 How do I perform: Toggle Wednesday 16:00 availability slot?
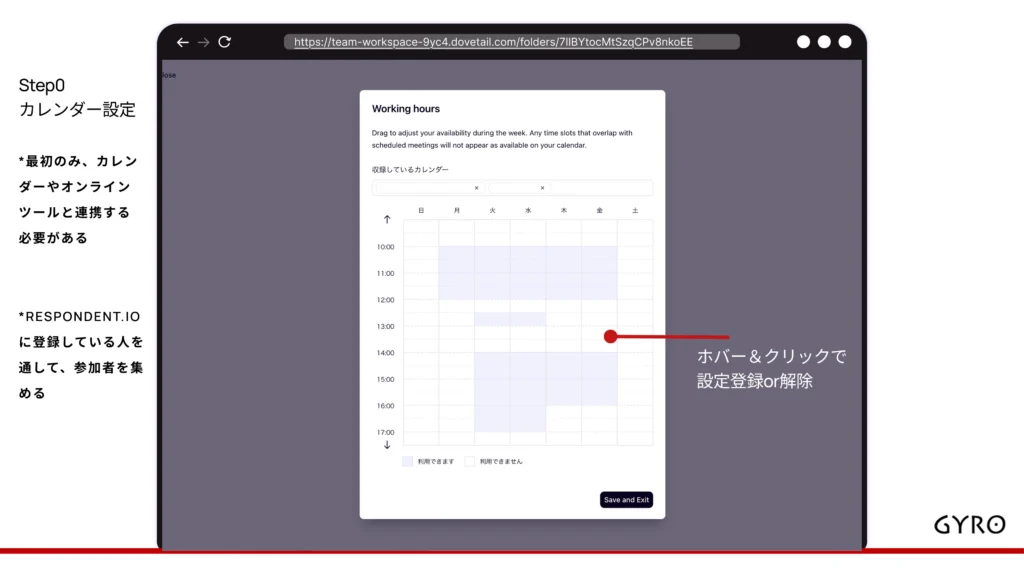(528, 412)
